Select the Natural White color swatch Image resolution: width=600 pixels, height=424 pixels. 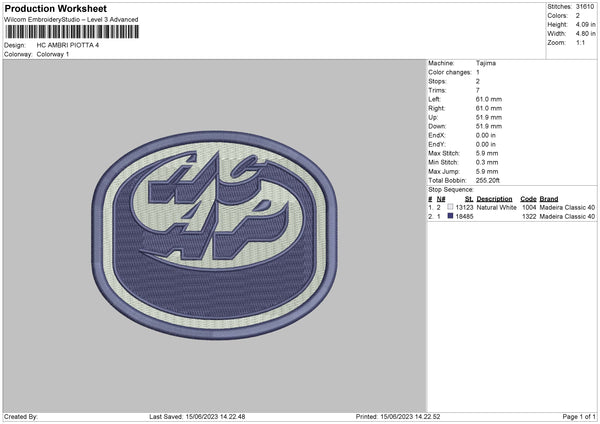click(450, 207)
